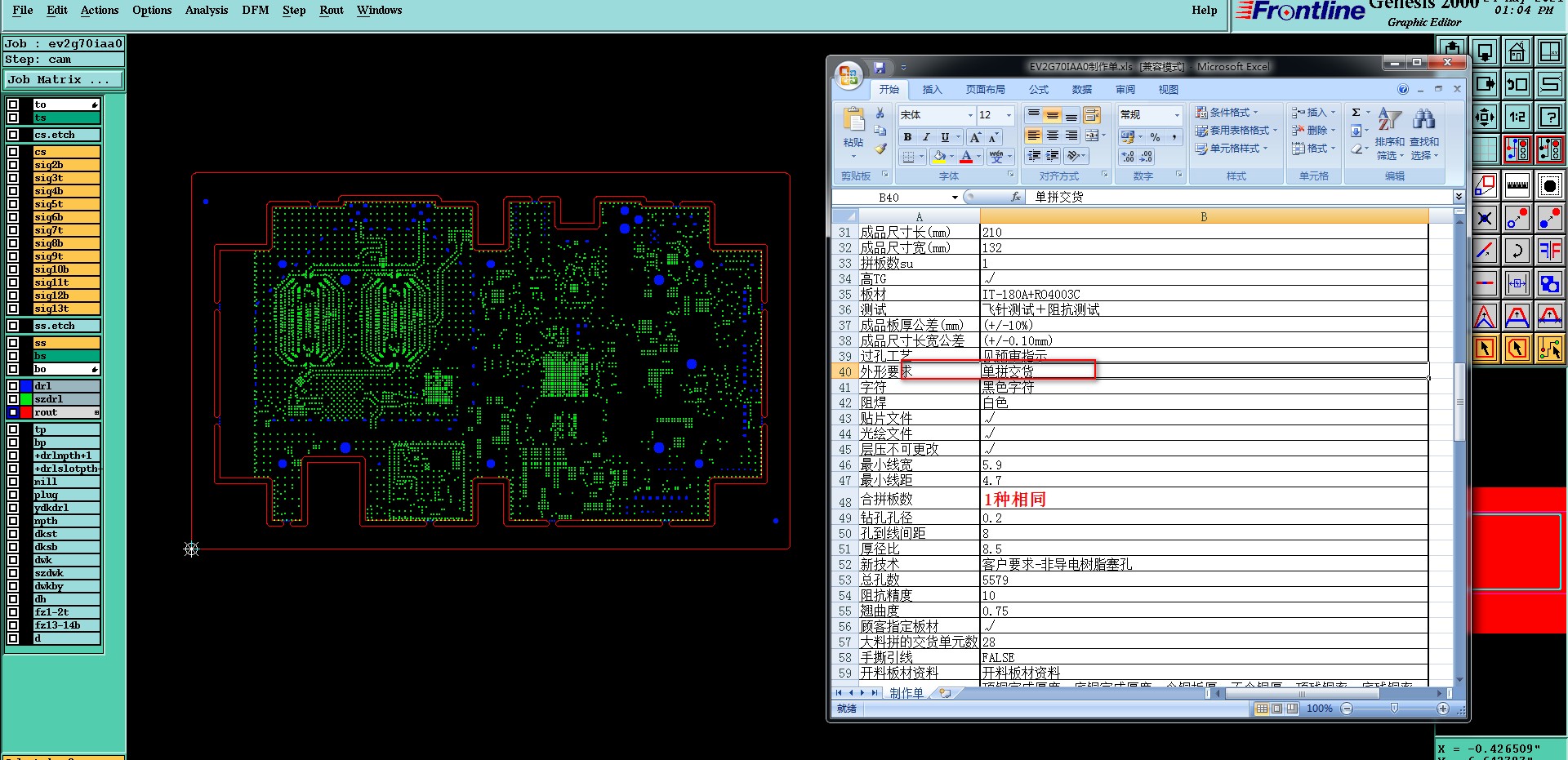Open the number format dropdown in Excel
Image resolution: width=1568 pixels, height=760 pixels.
[x=1177, y=115]
